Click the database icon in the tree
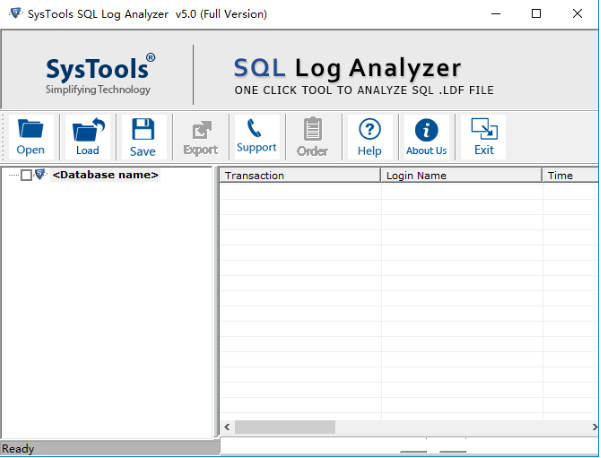The image size is (601, 458). tap(41, 175)
